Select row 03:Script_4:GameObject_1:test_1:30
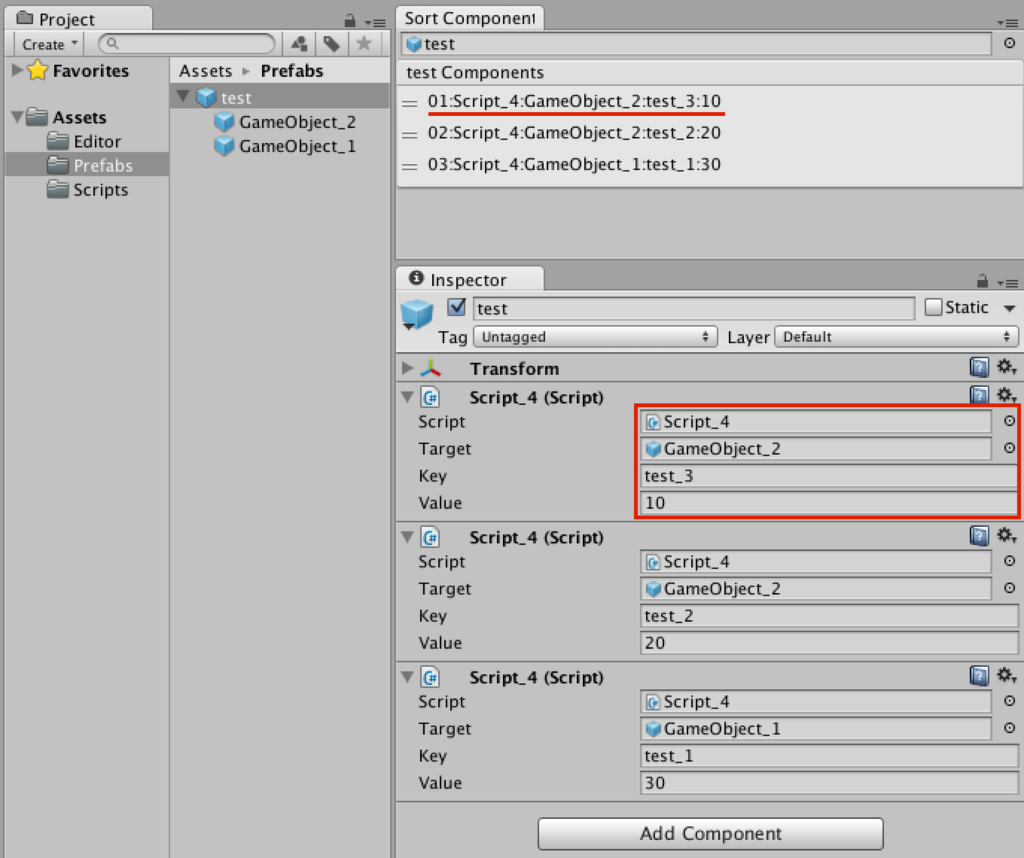Image resolution: width=1024 pixels, height=858 pixels. pyautogui.click(x=710, y=165)
